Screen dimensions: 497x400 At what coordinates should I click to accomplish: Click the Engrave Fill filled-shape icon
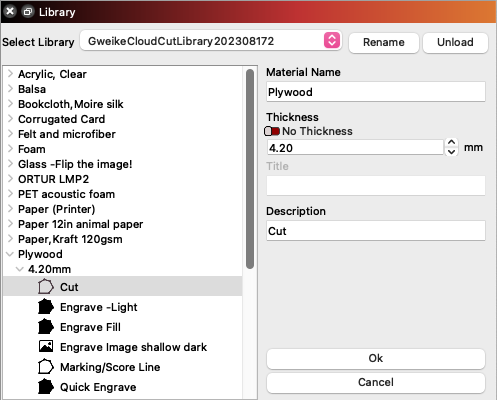pos(46,327)
